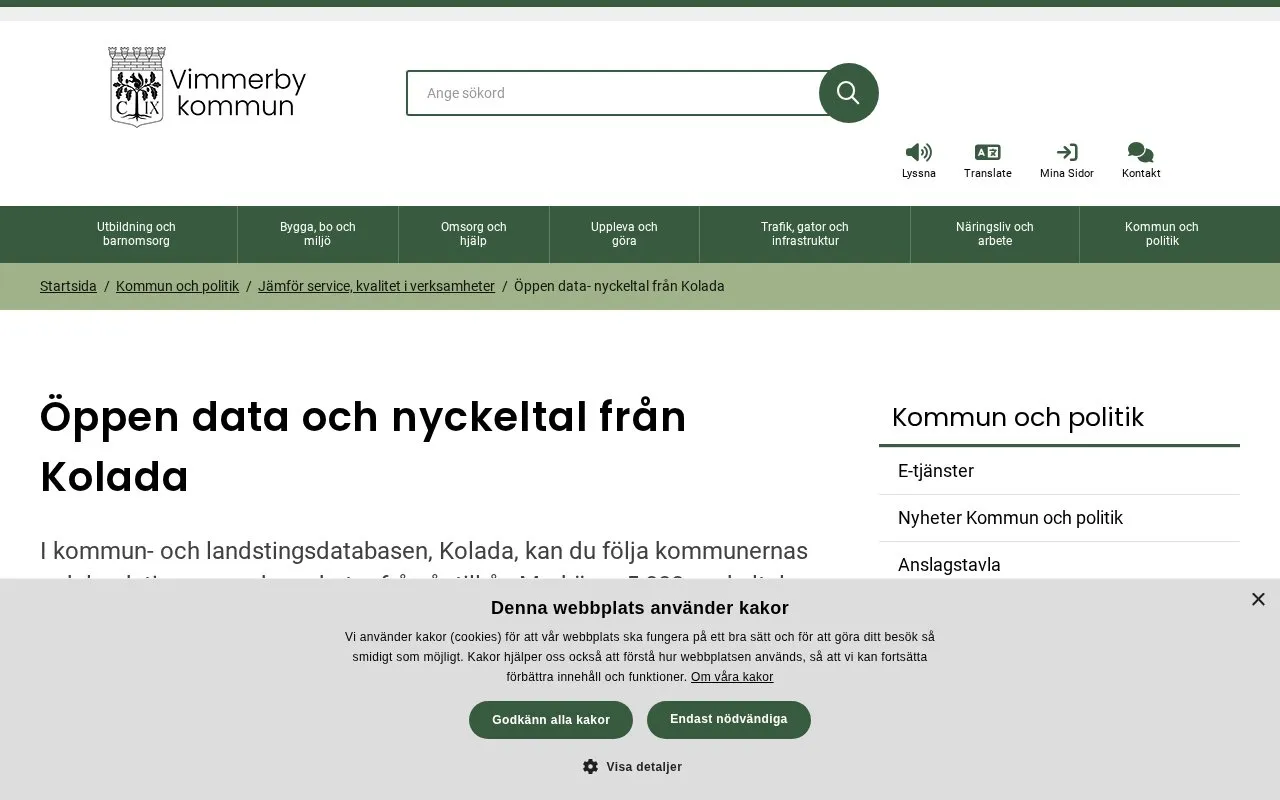Accept cookies with Godkänn alla kakor
Viewport: 1280px width, 800px height.
click(x=551, y=720)
